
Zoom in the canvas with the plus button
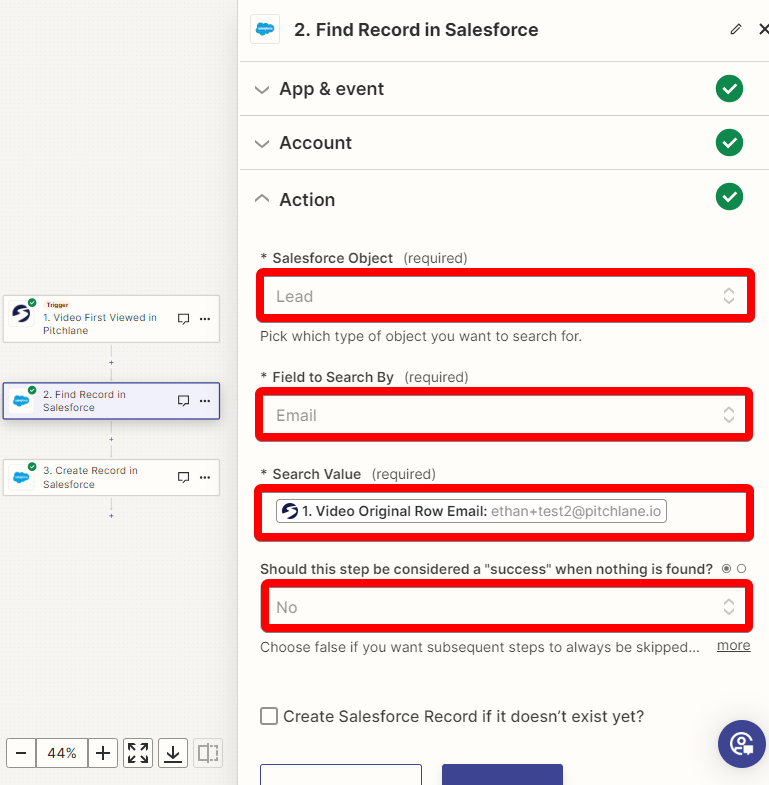(103, 753)
